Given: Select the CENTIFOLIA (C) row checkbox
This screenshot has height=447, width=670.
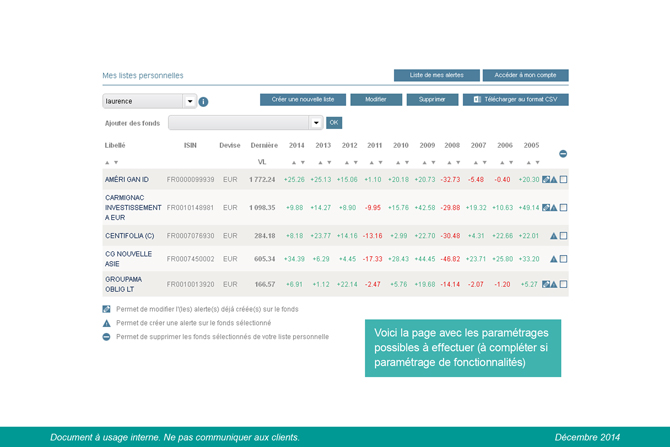Looking at the screenshot, I should 564,236.
